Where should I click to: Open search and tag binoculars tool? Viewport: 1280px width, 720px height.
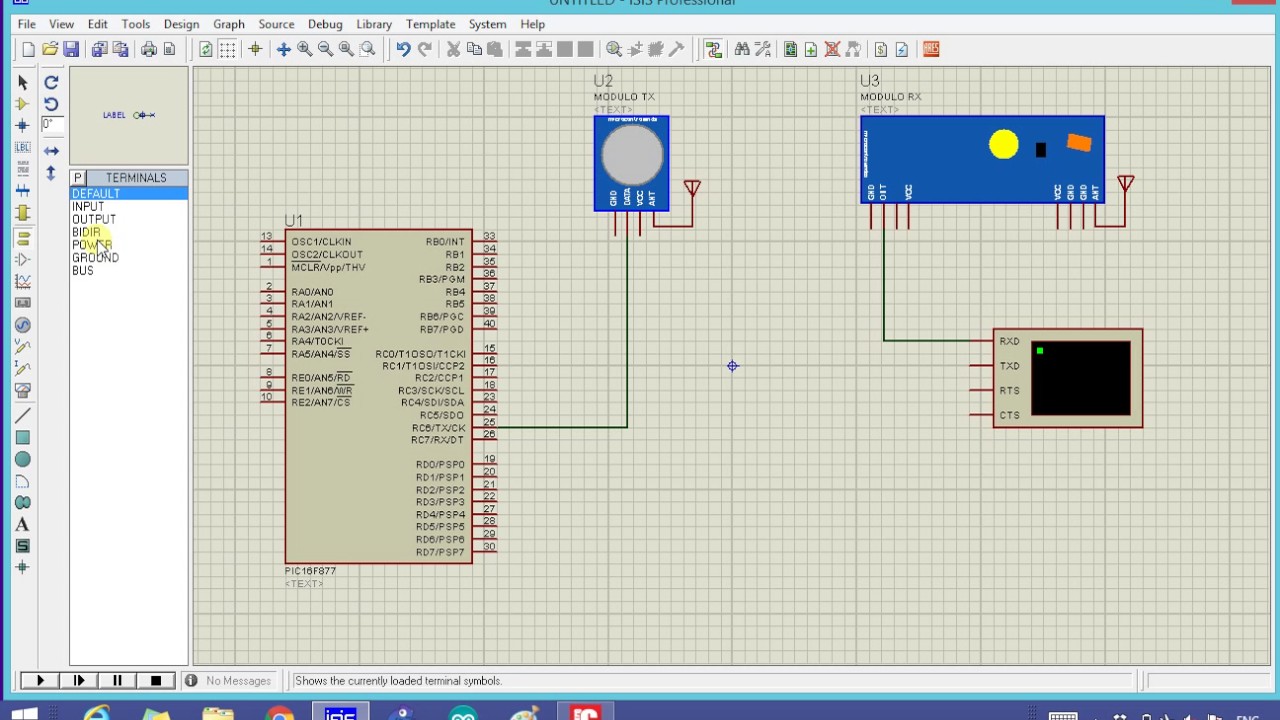(x=741, y=49)
